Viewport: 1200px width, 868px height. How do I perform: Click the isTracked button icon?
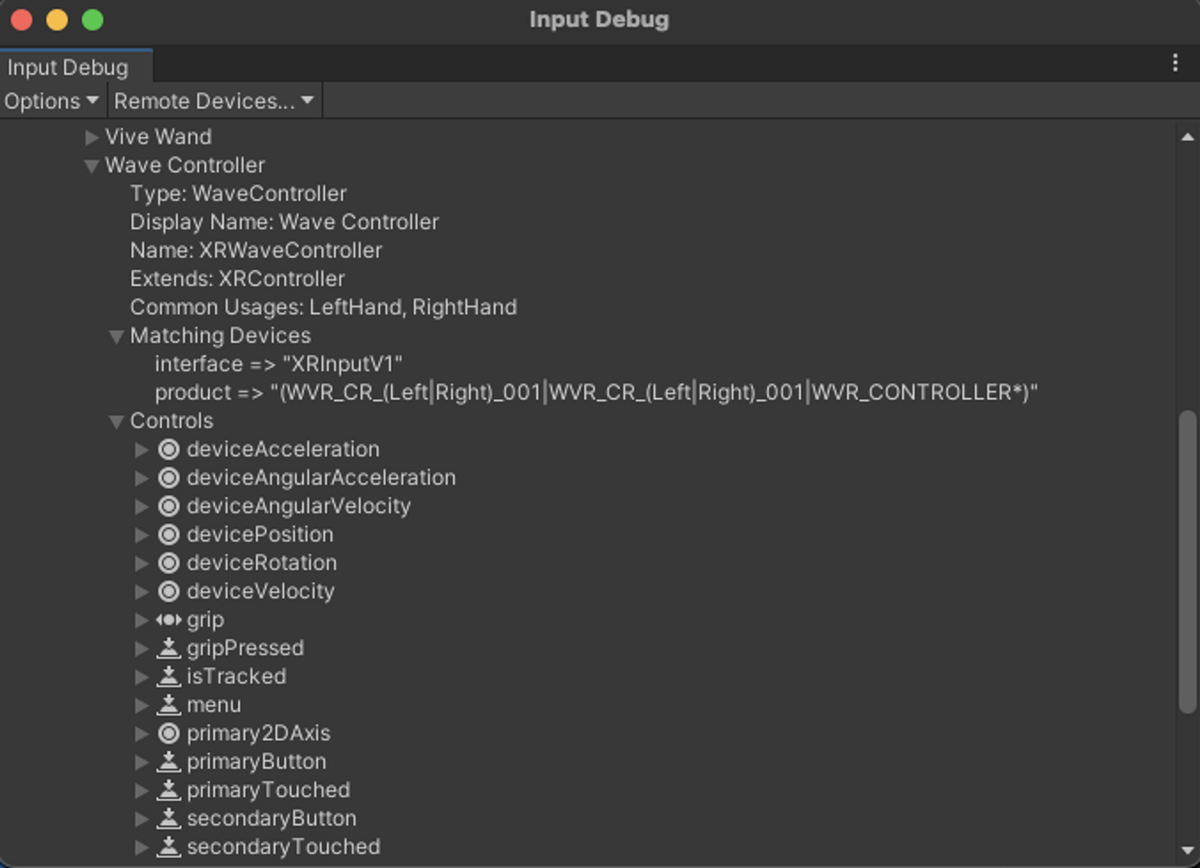pyautogui.click(x=168, y=676)
